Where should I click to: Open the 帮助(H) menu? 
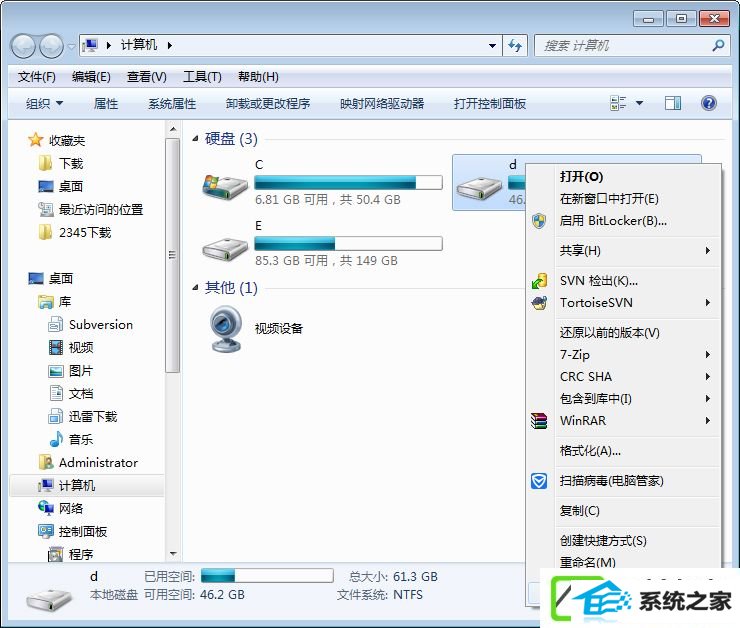click(258, 76)
